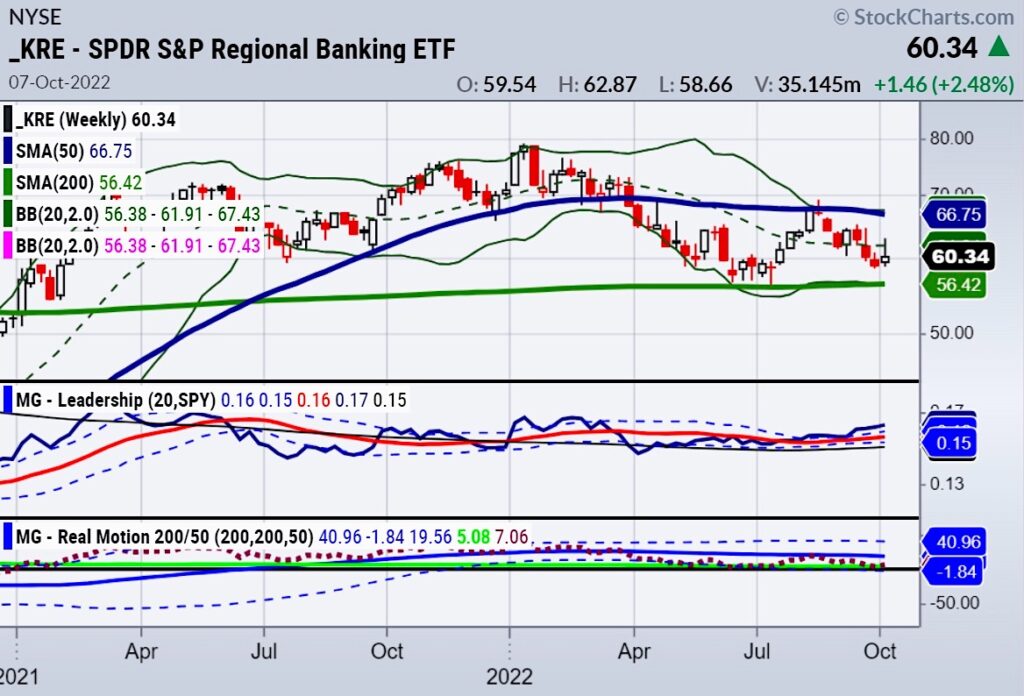Click the red 0.16 Leadership value

313,400
